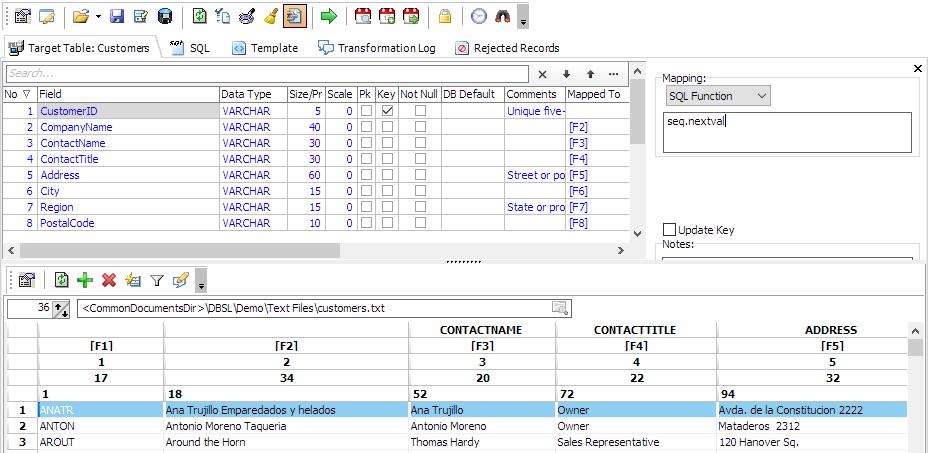This screenshot has height=453, width=929.
Task: Check the Pk box for City
Action: 367,191
